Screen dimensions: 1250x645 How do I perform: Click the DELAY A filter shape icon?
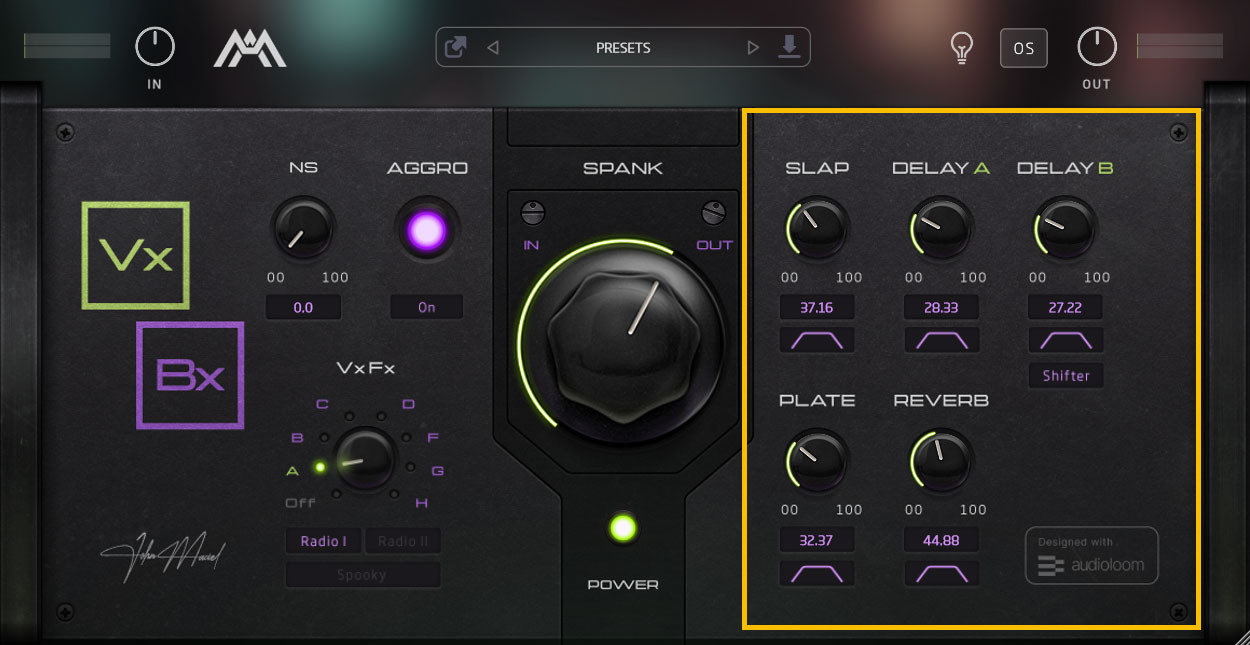pyautogui.click(x=941, y=340)
